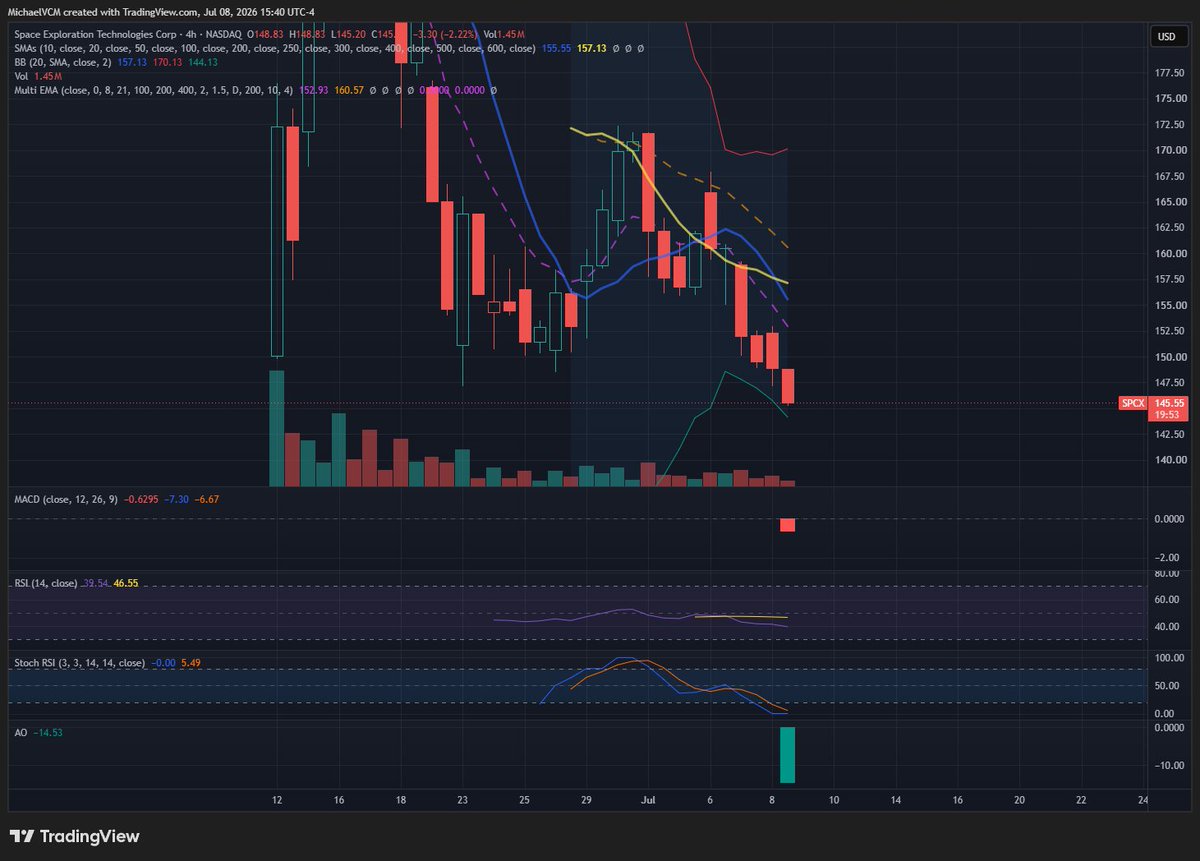
Task: Click the Stoch RSI value 5.49
Action: pyautogui.click(x=190, y=663)
